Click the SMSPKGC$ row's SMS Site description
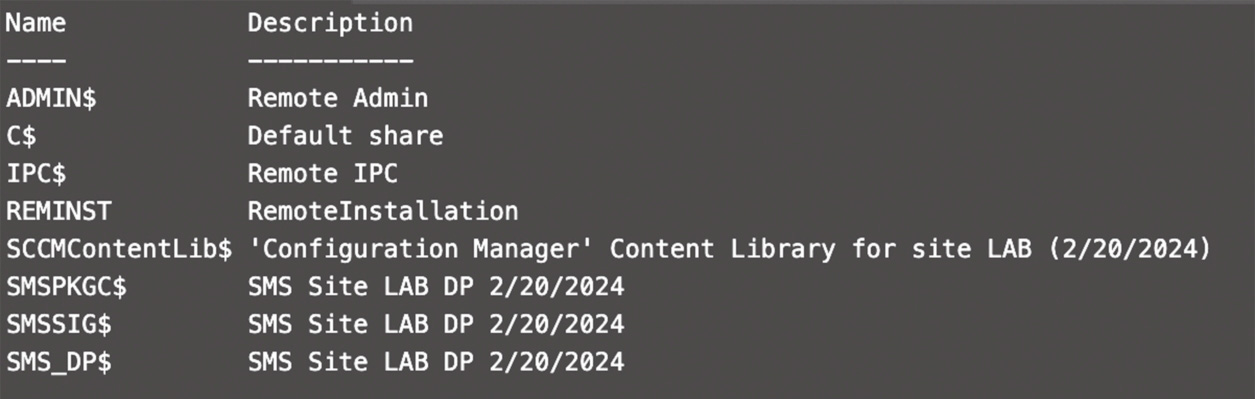Image resolution: width=1255 pixels, height=399 pixels. [x=436, y=287]
